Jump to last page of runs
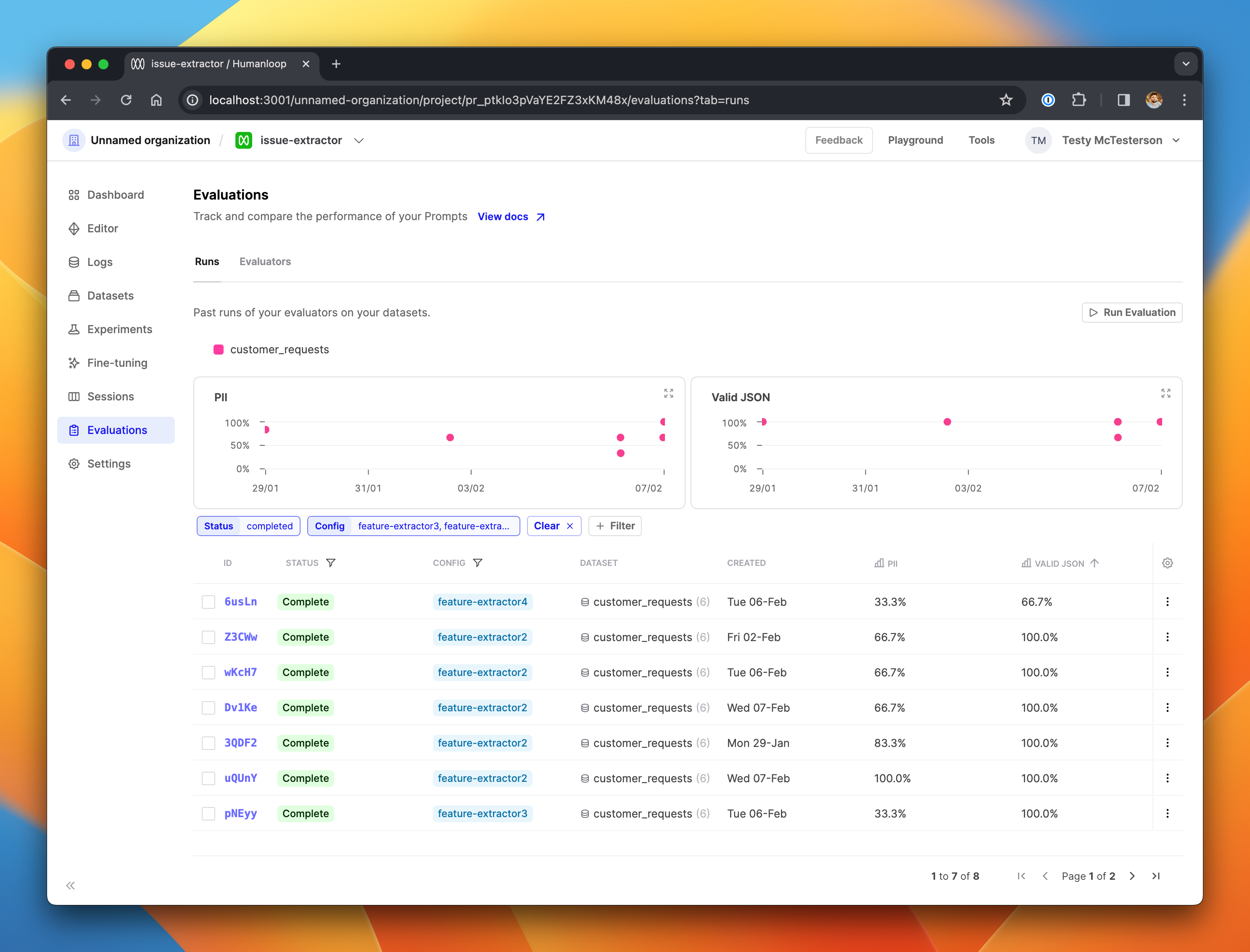Viewport: 1250px width, 952px height. 1156,876
